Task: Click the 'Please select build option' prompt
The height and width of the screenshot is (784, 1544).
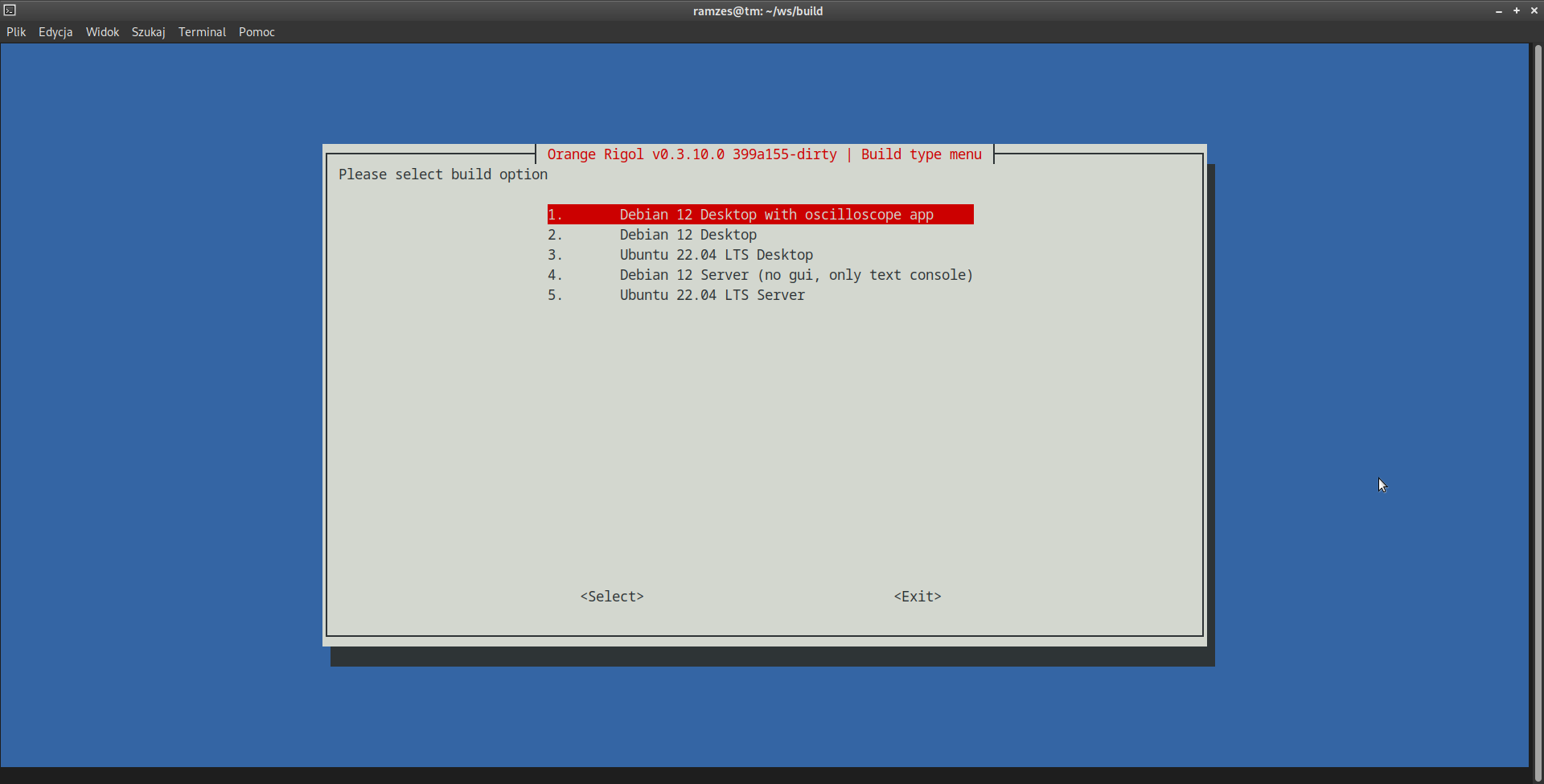Action: click(x=443, y=174)
